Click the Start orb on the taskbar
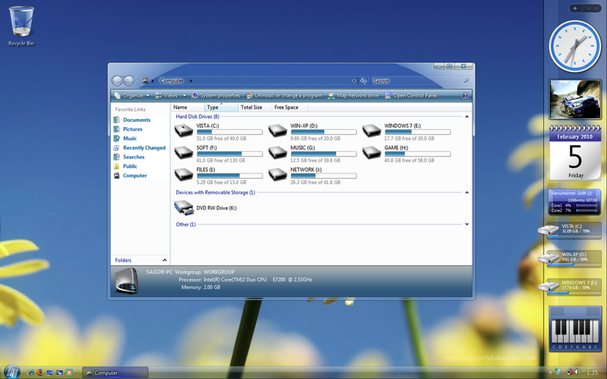Viewport: 607px width, 379px height. (12, 372)
